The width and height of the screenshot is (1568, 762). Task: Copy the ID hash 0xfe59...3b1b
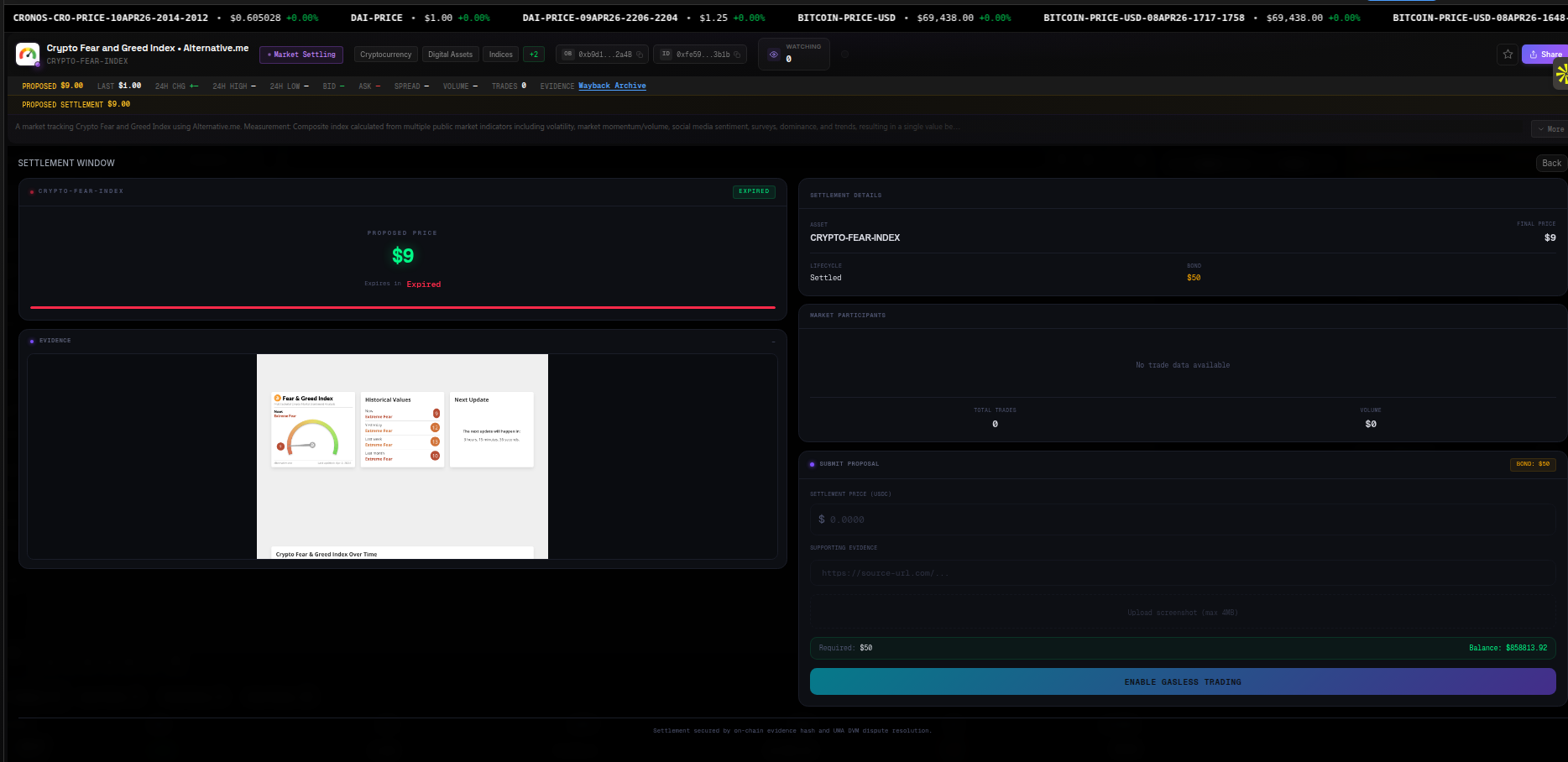click(737, 55)
